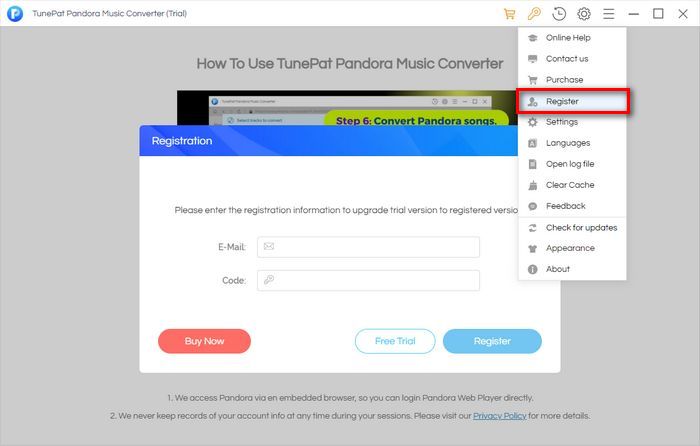Open Settings menu entry
The image size is (700, 446).
(x=572, y=122)
